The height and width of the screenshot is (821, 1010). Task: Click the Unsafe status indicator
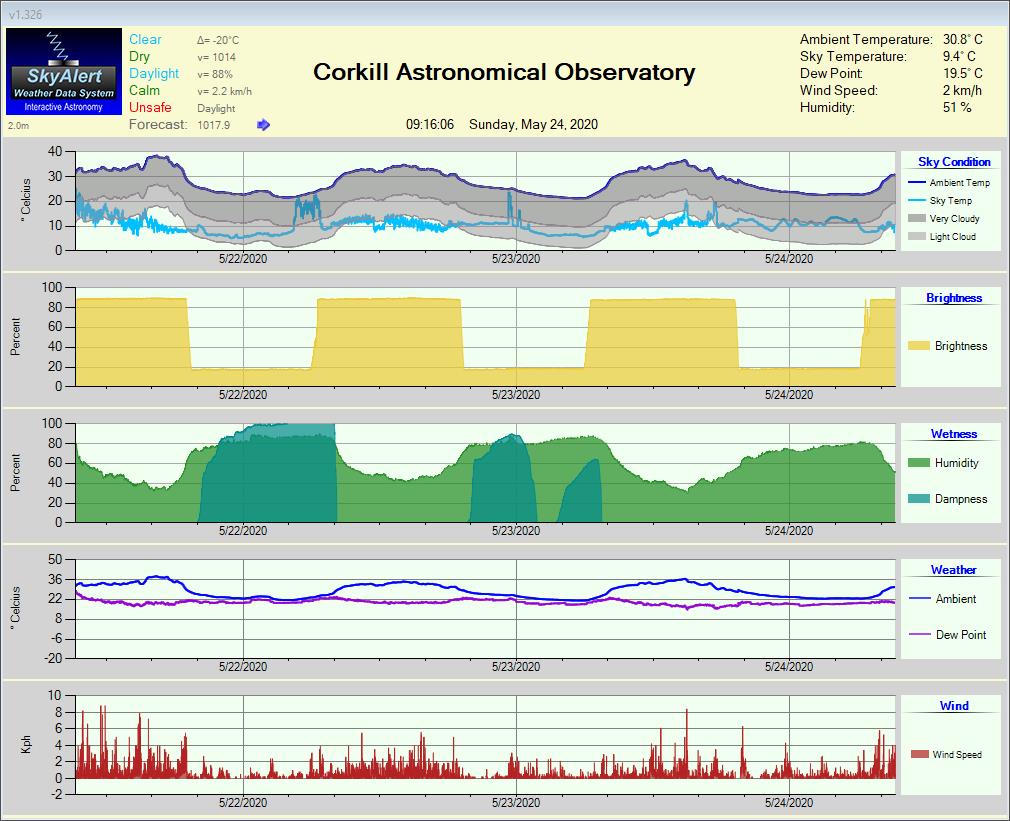click(x=150, y=108)
